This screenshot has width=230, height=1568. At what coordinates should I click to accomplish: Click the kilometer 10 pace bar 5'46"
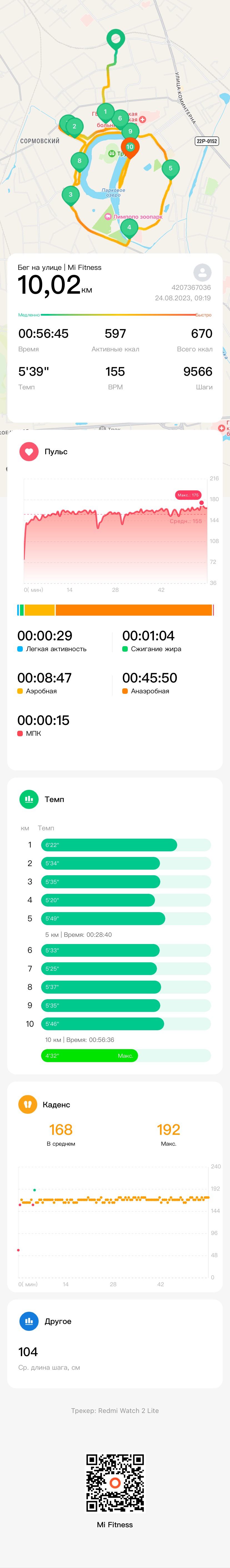click(x=102, y=1024)
